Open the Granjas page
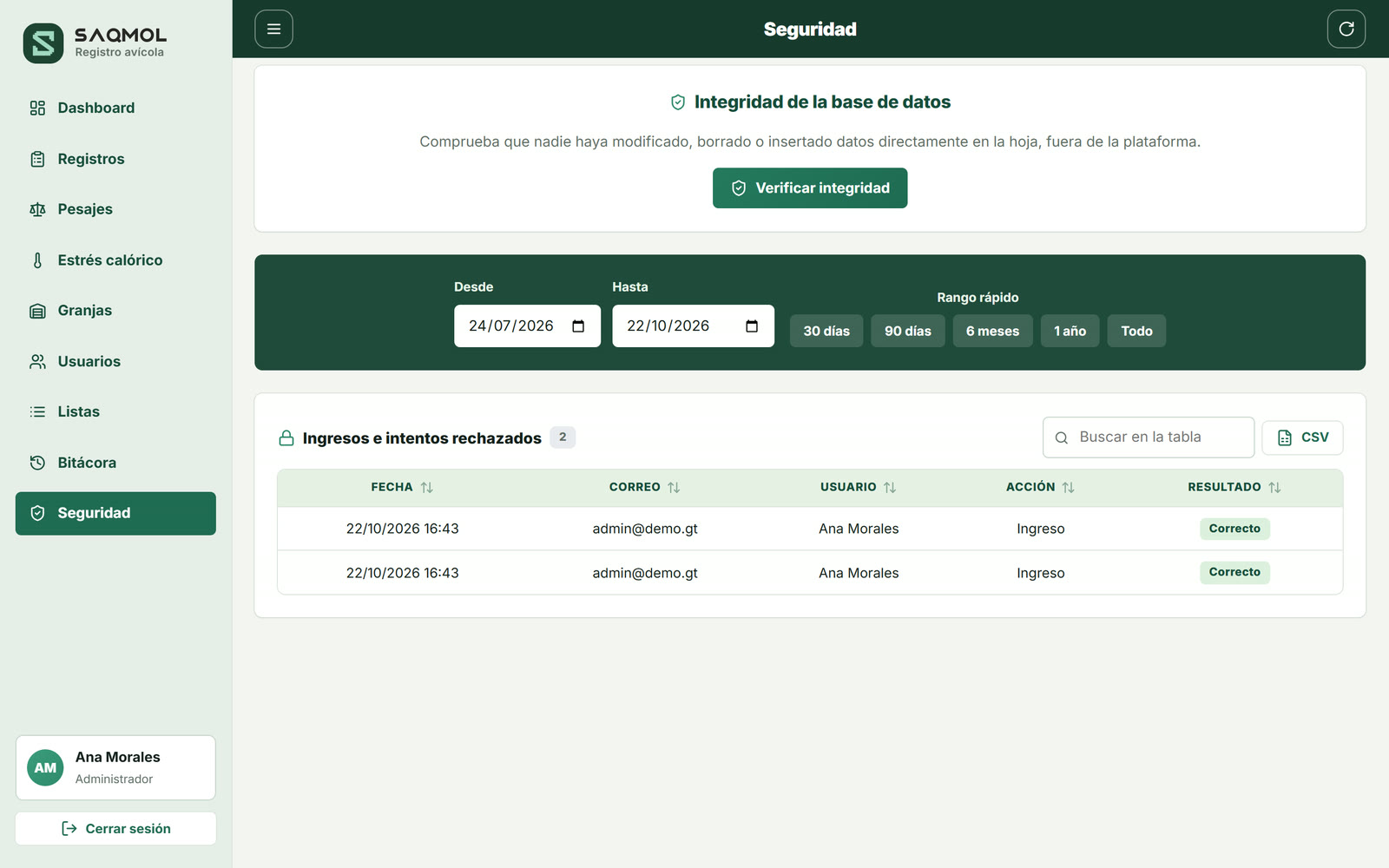The image size is (1389, 868). pos(115,311)
